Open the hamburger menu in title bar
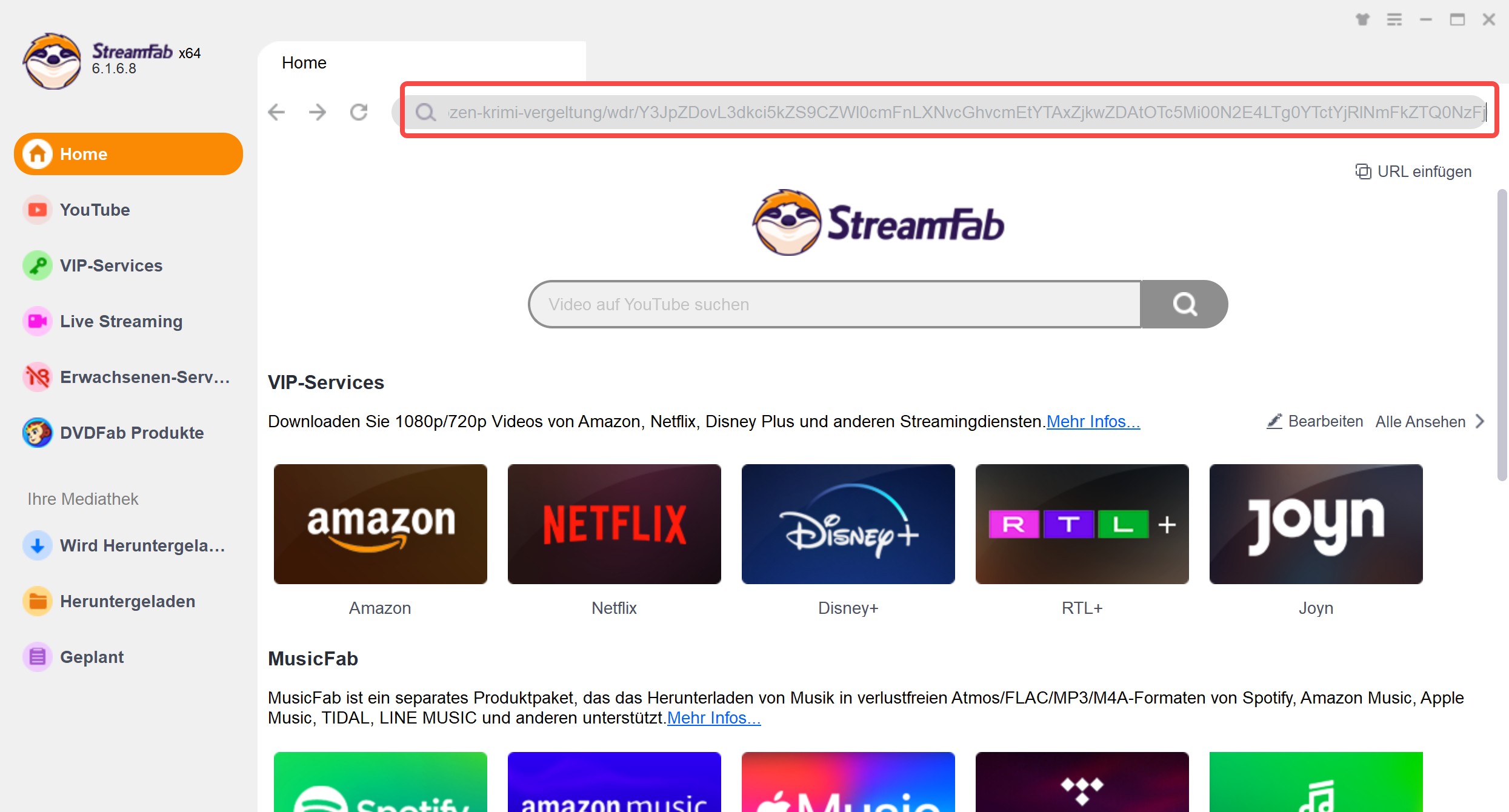The image size is (1509, 812). click(x=1394, y=19)
